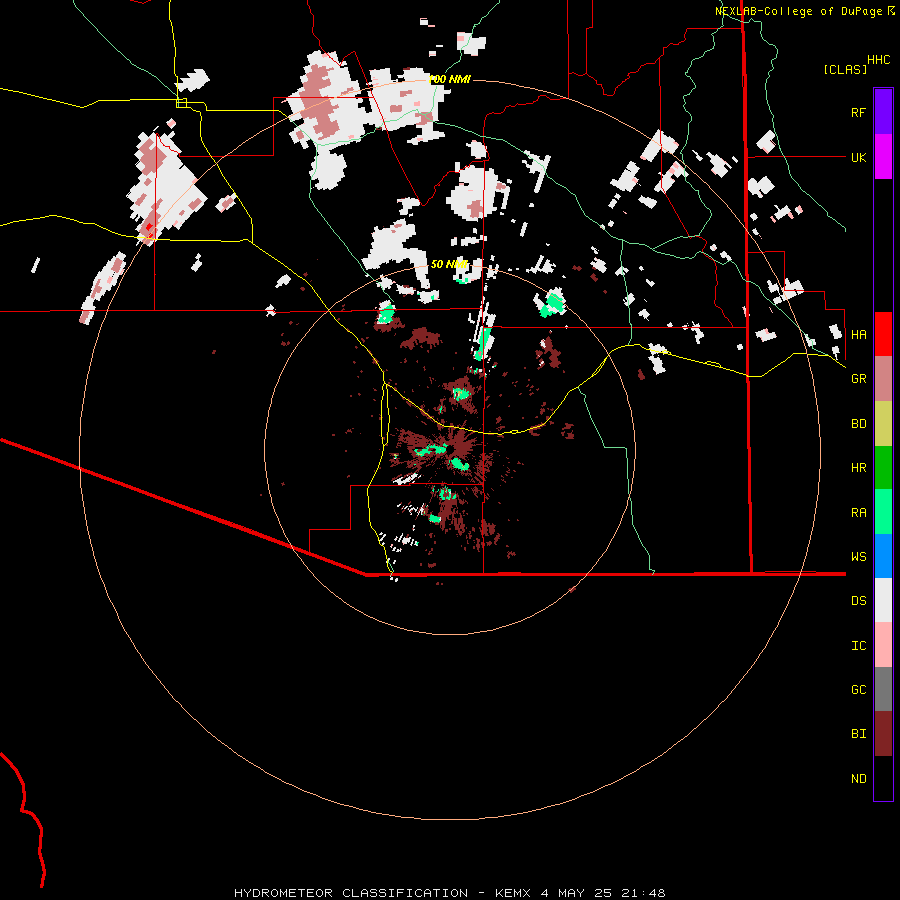Click the HA red legend swatch
This screenshot has height=900, width=900.
click(883, 334)
